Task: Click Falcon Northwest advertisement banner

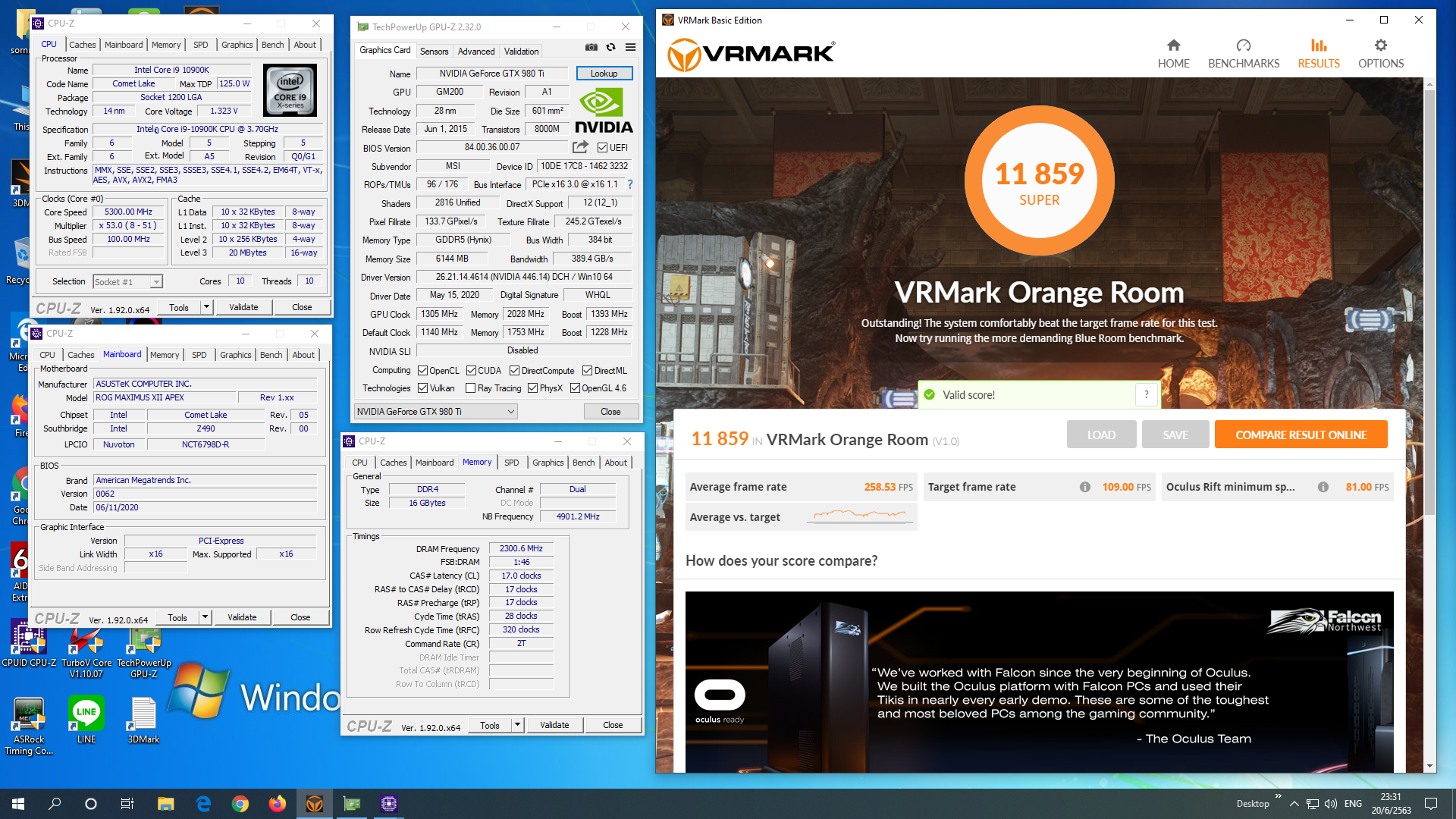Action: [1039, 682]
